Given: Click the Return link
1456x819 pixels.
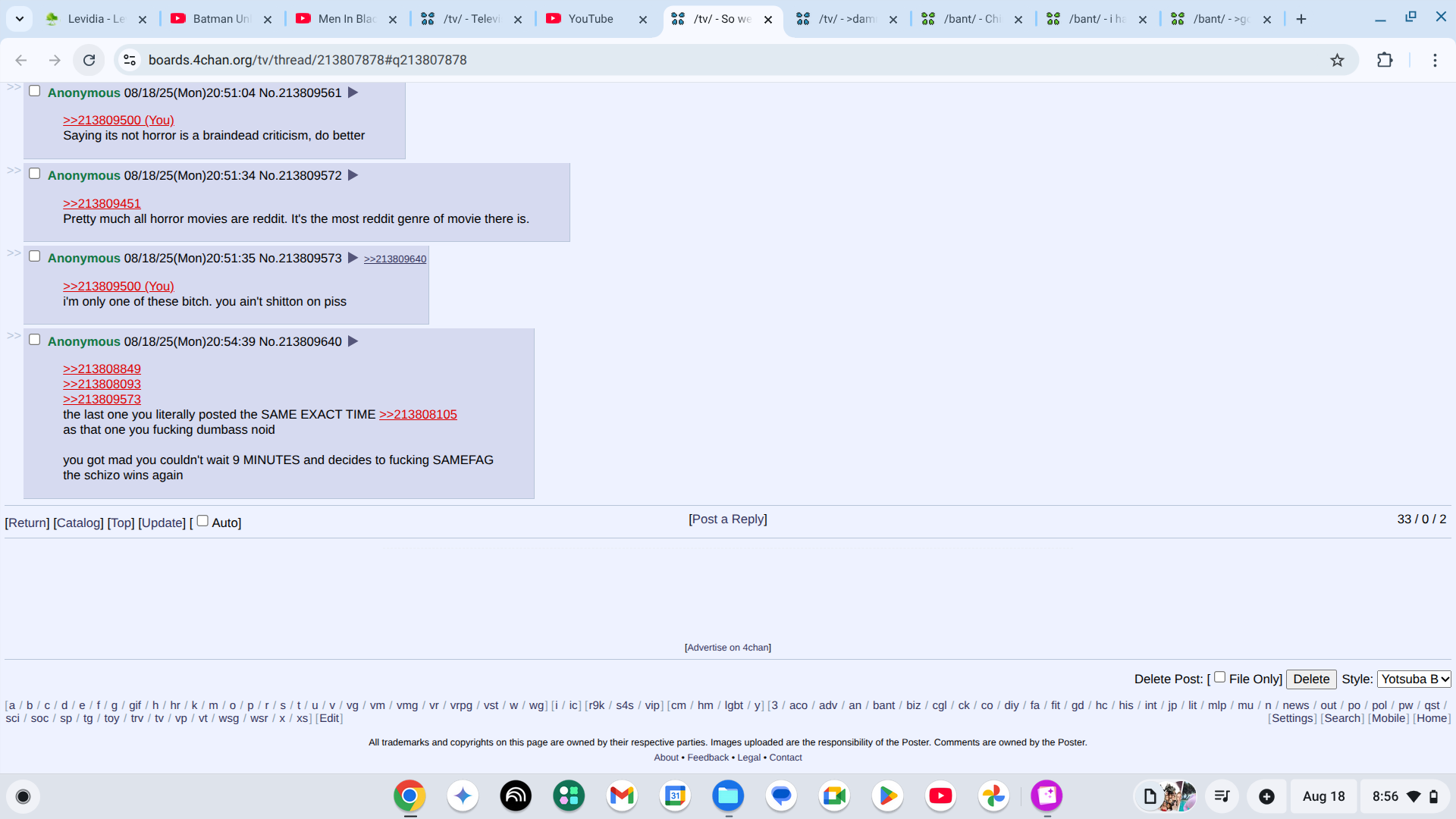Looking at the screenshot, I should tap(27, 523).
